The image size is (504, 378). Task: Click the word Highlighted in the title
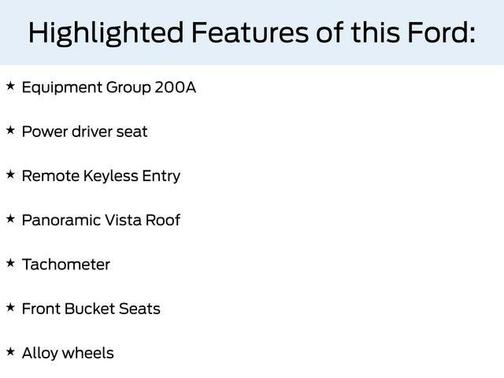[x=106, y=33]
